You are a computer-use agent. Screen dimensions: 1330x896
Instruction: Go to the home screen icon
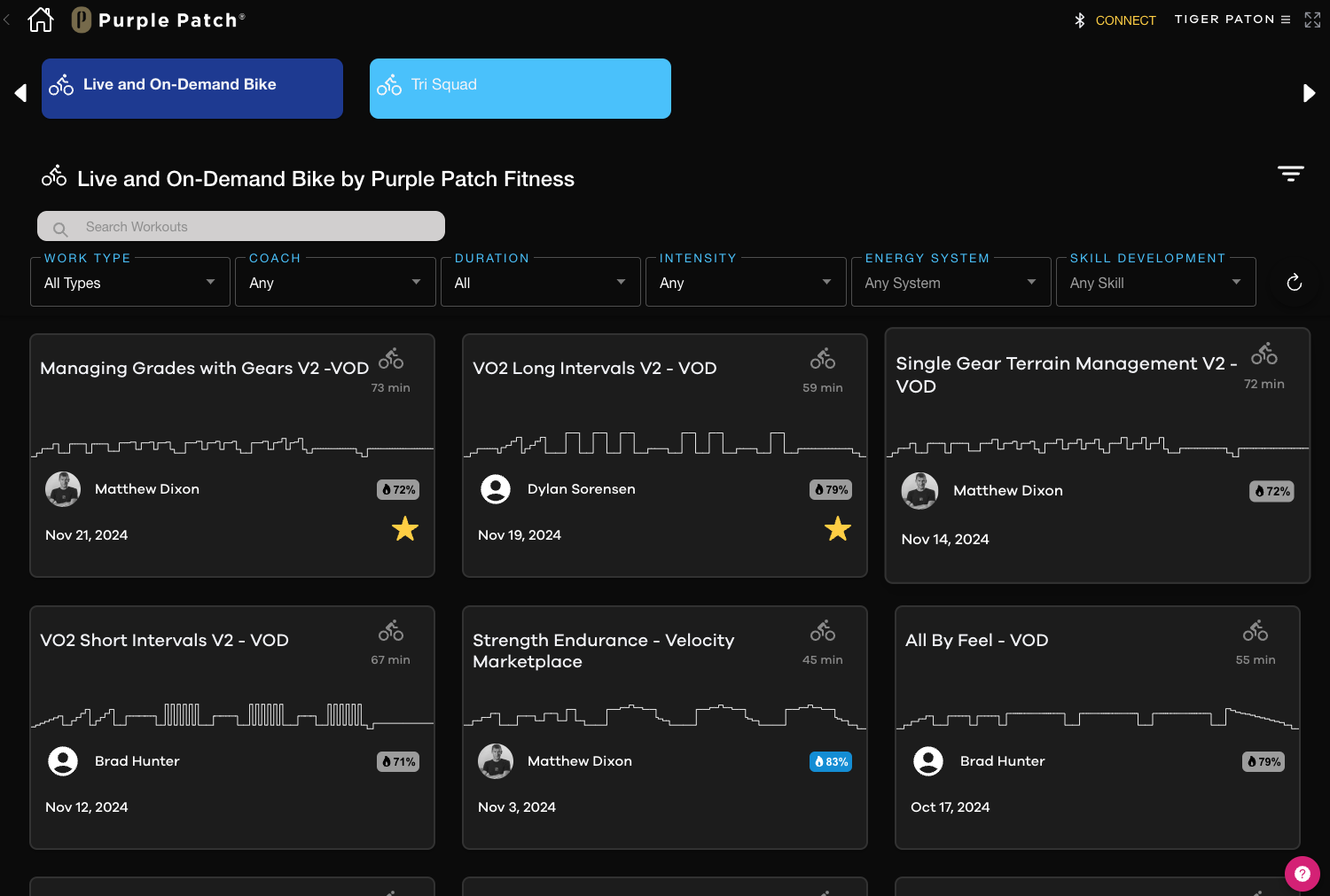pos(41,19)
